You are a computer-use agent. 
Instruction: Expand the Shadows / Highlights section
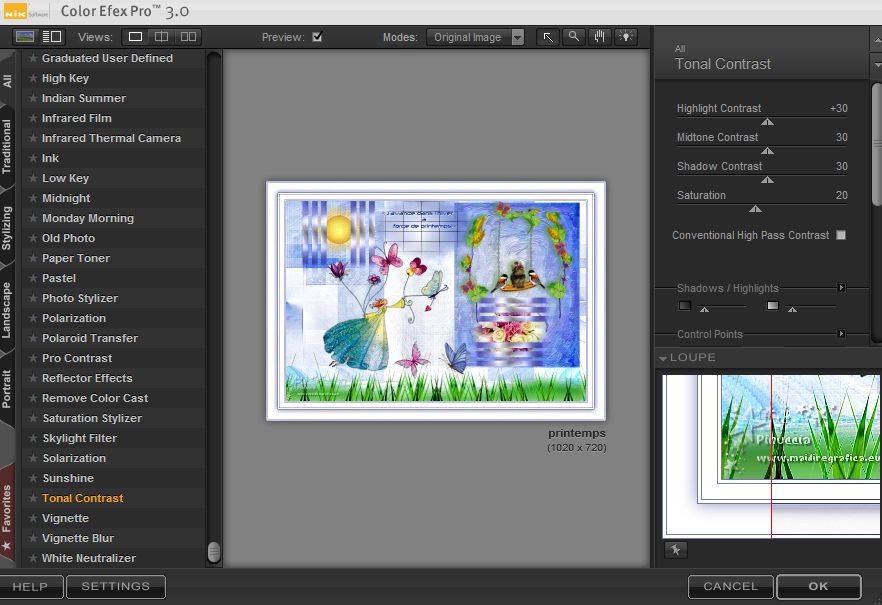pyautogui.click(x=842, y=288)
